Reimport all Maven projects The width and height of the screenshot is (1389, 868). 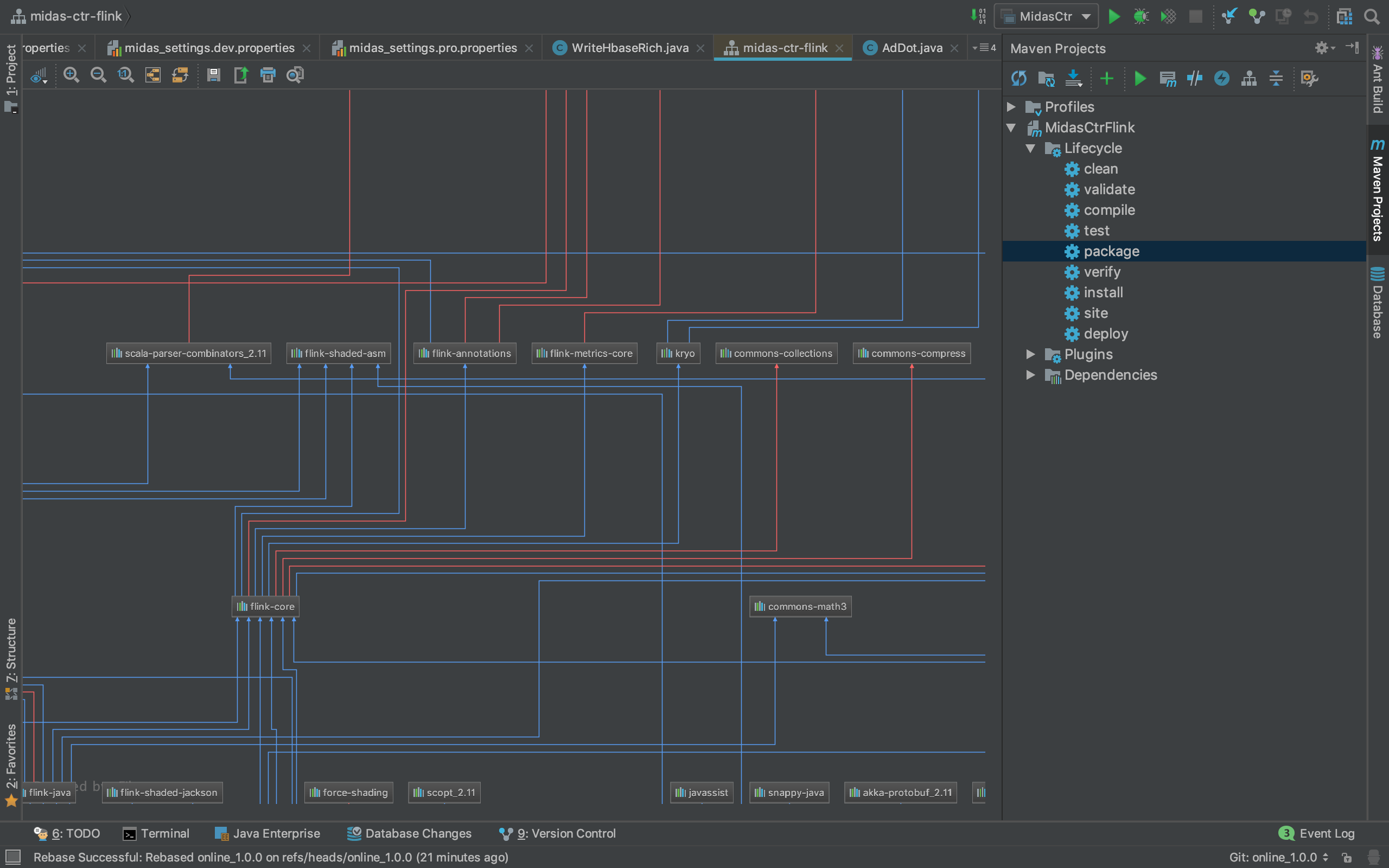[1019, 78]
